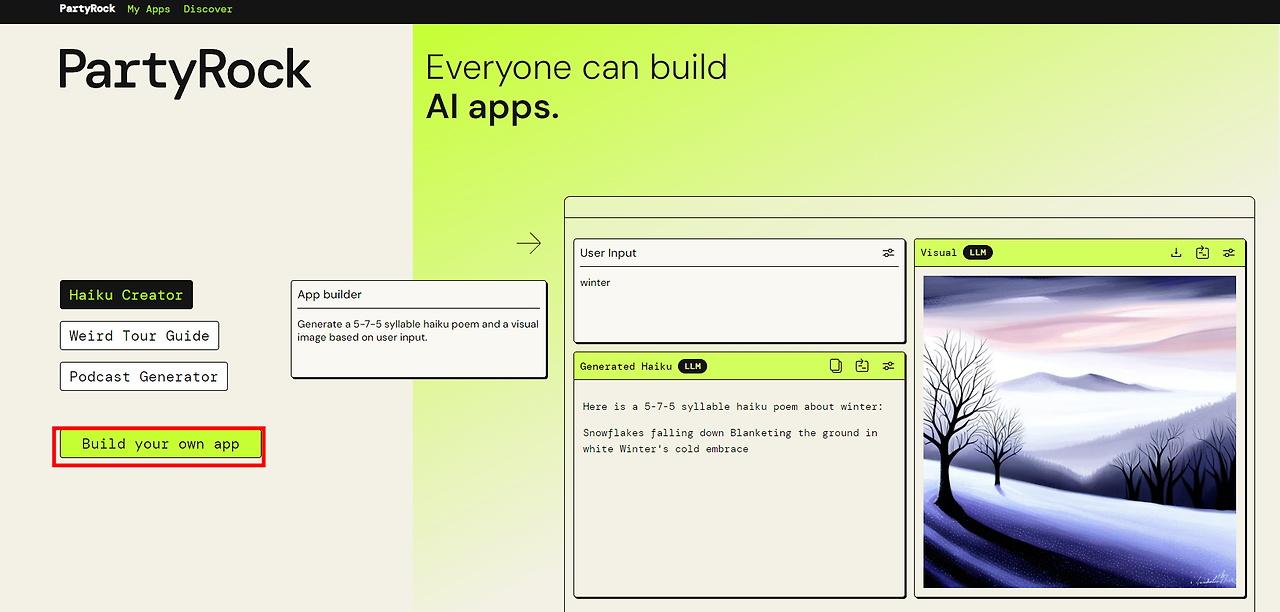Click the LLM badge on Visual widget

pos(978,253)
